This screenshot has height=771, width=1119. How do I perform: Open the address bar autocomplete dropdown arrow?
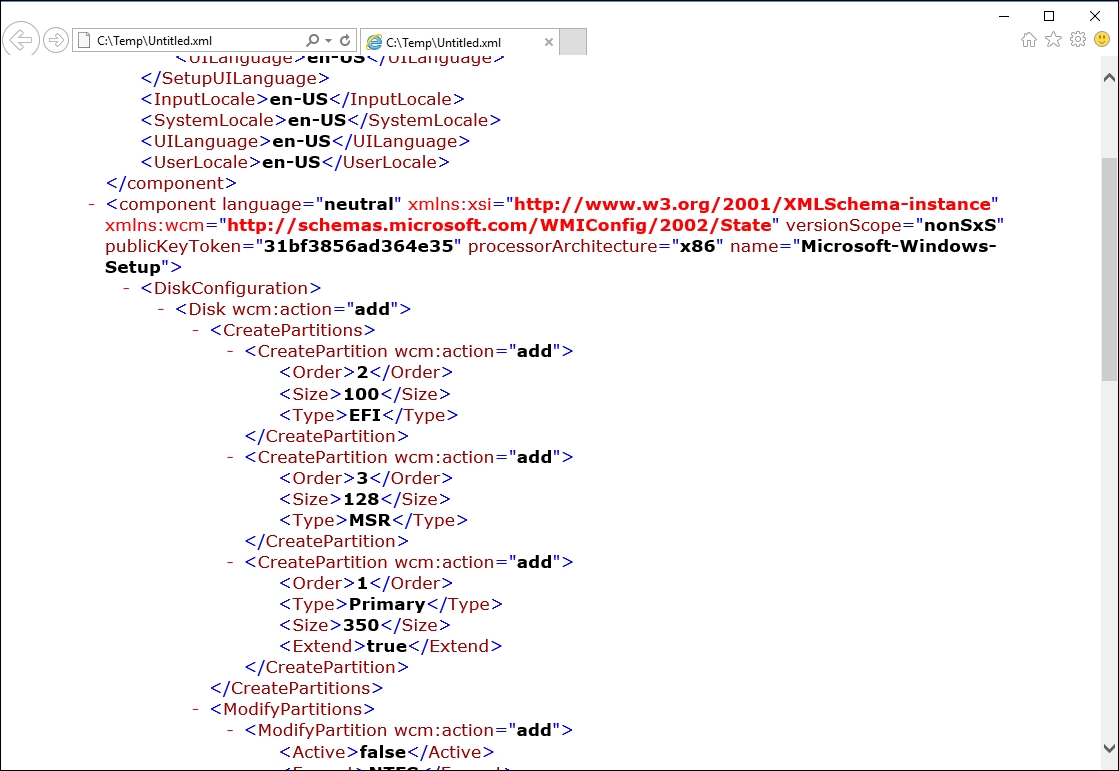point(328,41)
